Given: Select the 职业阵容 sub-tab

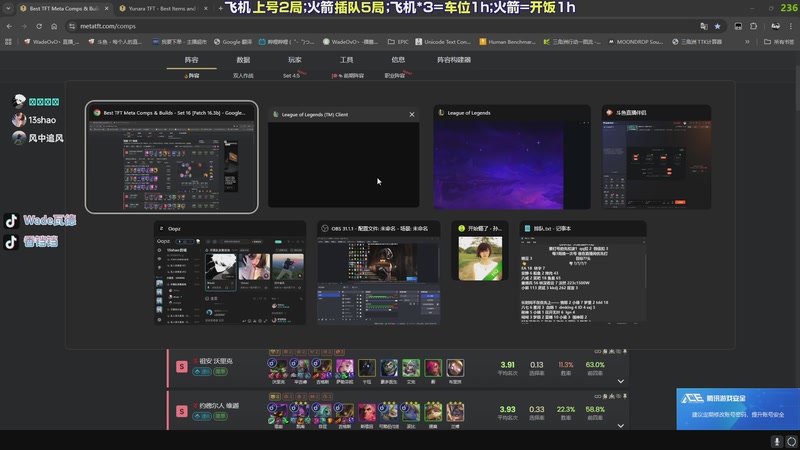Looking at the screenshot, I should pos(395,76).
